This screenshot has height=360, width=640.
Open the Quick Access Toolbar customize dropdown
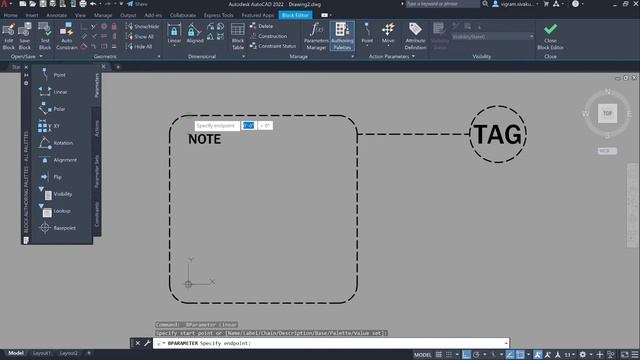pyautogui.click(x=121, y=4)
